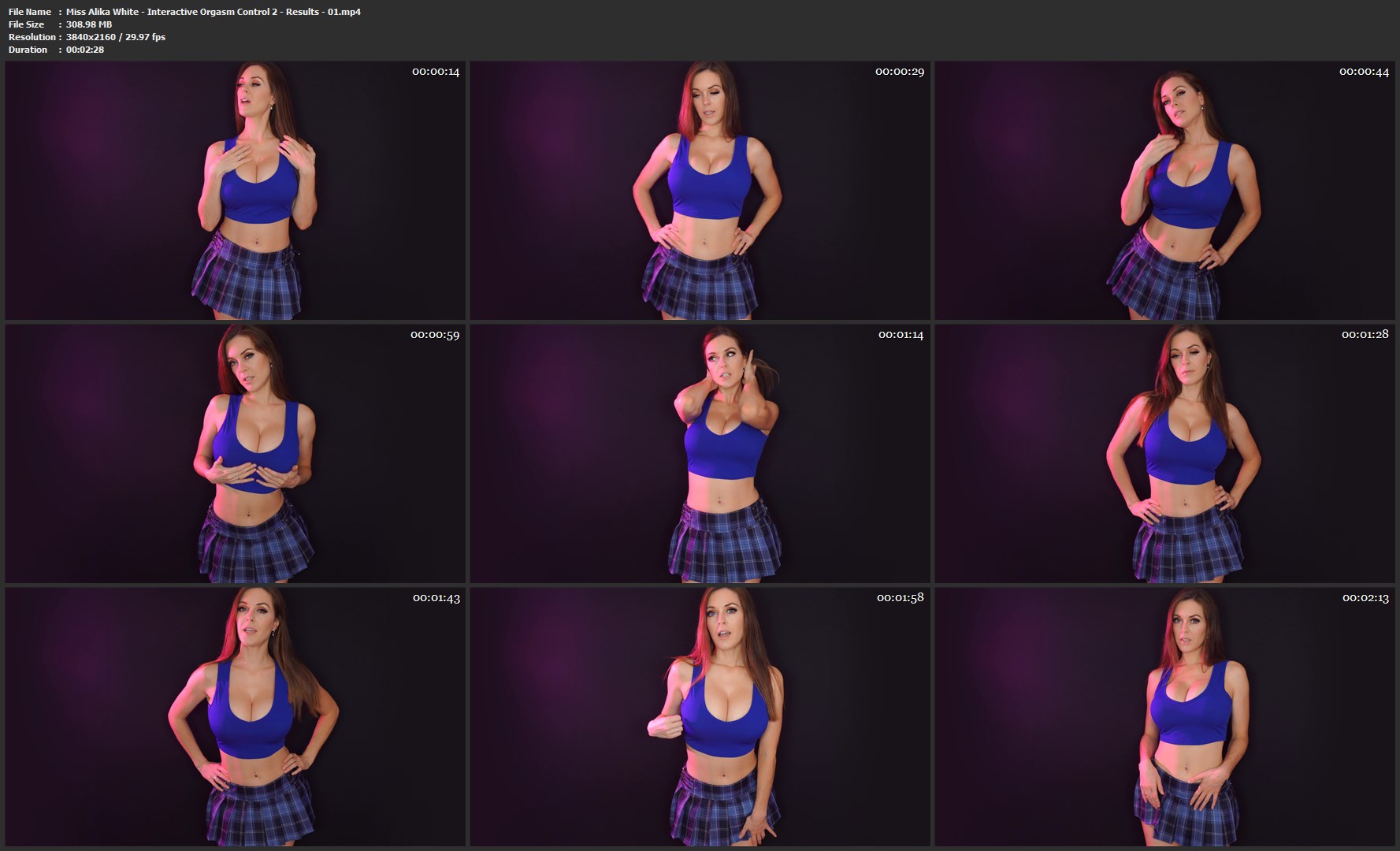Screen dimensions: 1400x851
Task: Click the thumbnail stamped 00:00:14
Action: click(235, 191)
